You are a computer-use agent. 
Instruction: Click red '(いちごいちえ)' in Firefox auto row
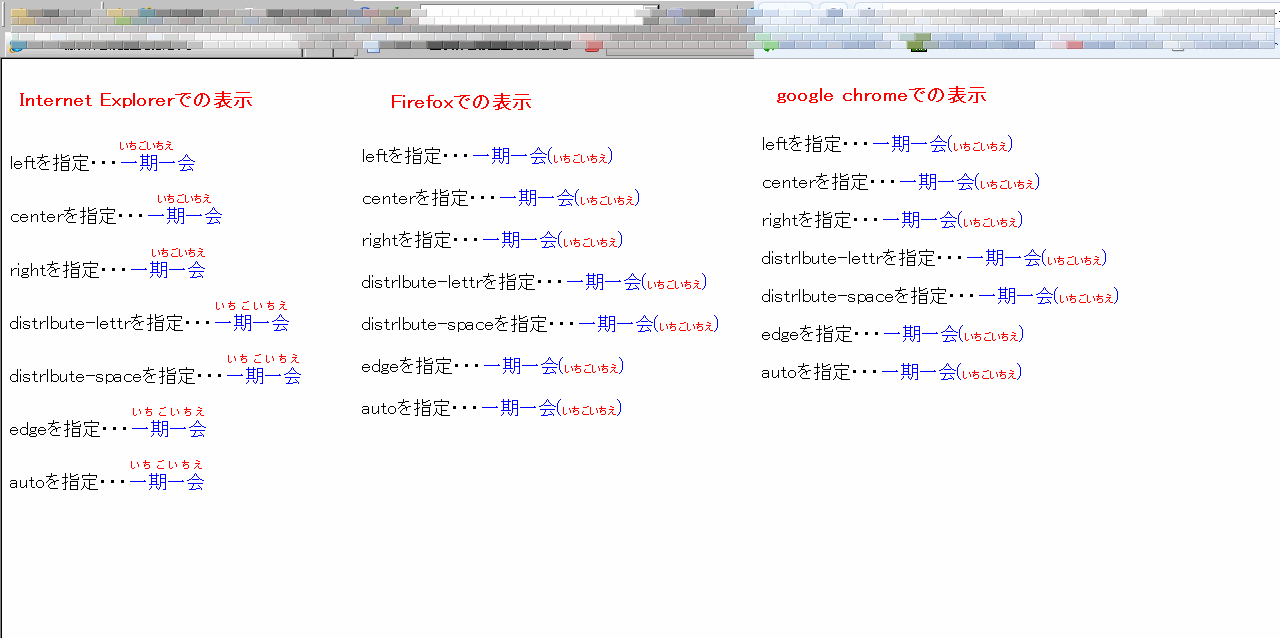tap(590, 409)
